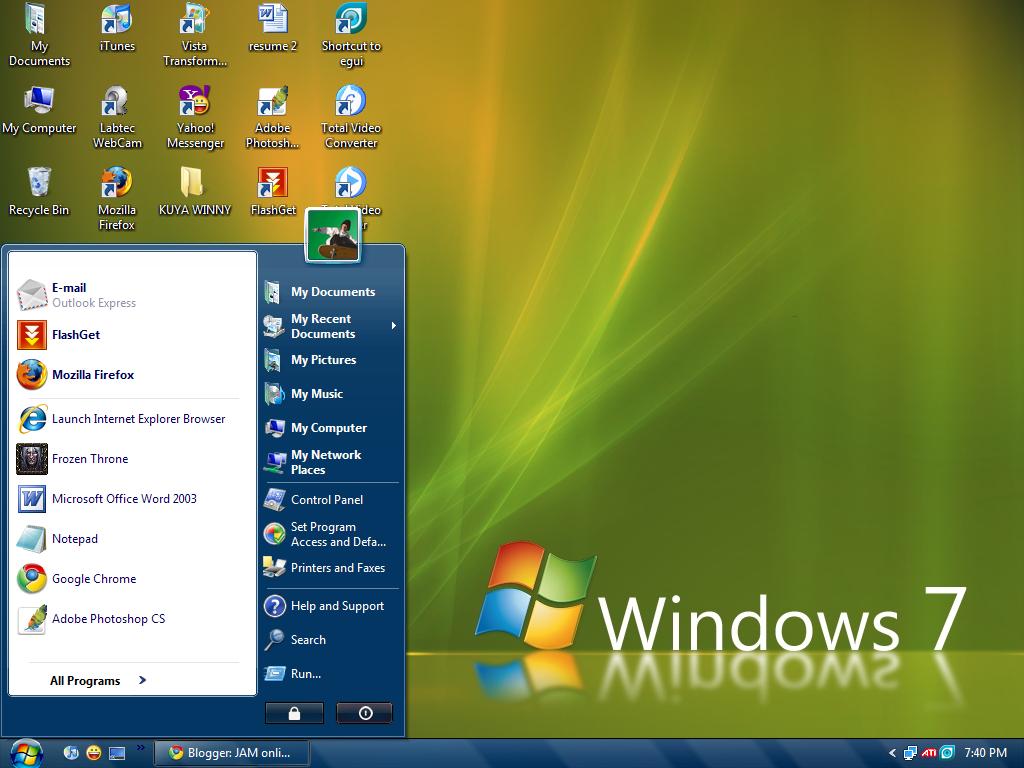Open Printers and Faxes
This screenshot has height=768, width=1024.
pyautogui.click(x=330, y=568)
